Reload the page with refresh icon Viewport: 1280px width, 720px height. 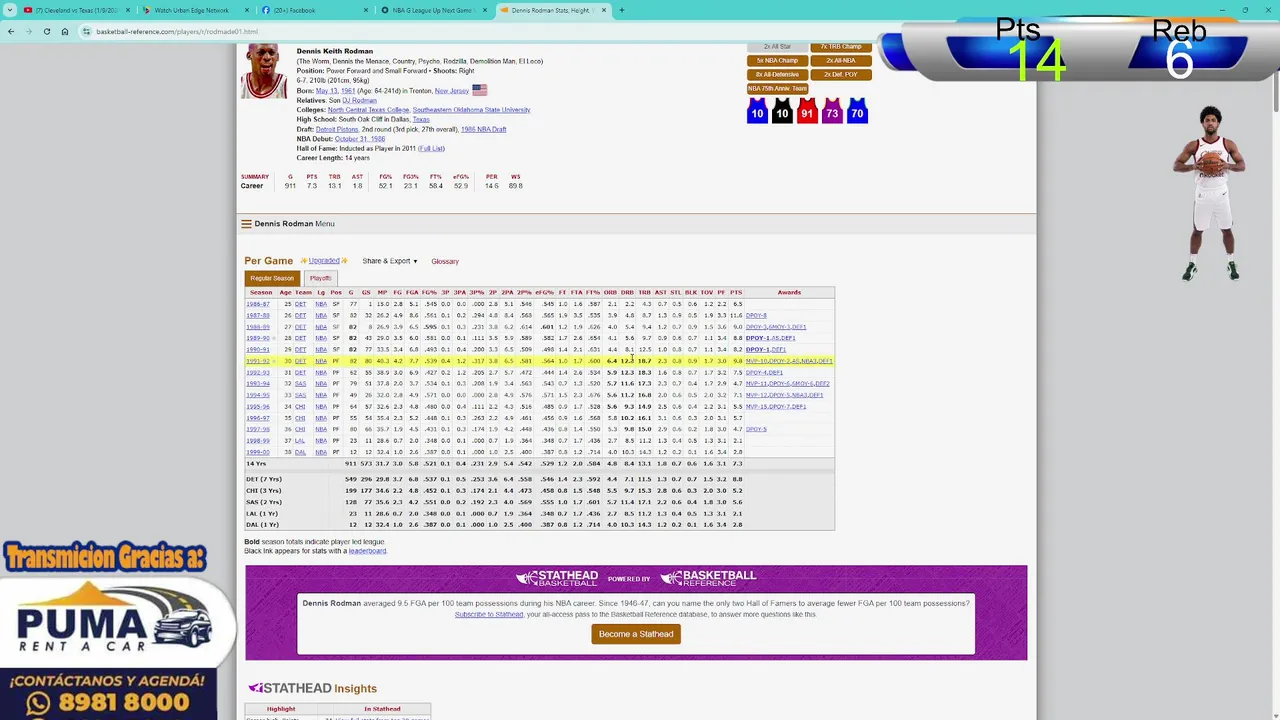(47, 31)
